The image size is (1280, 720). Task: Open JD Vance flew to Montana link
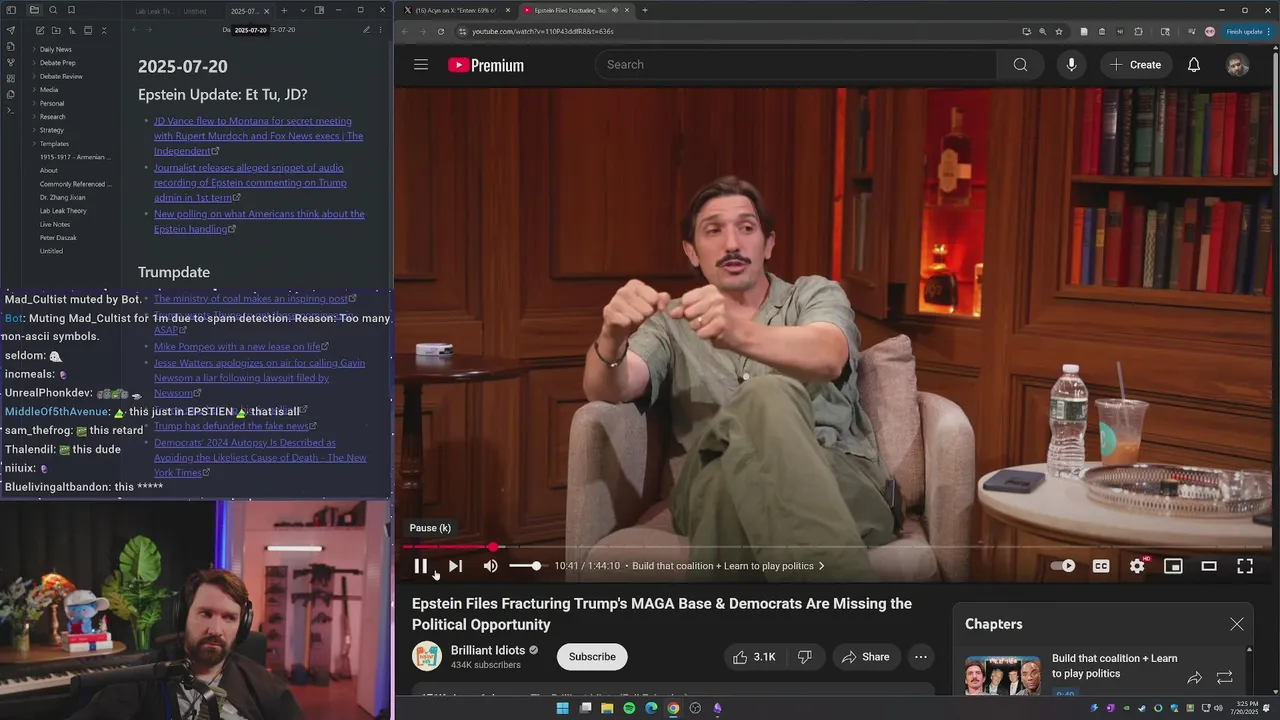pyautogui.click(x=258, y=135)
